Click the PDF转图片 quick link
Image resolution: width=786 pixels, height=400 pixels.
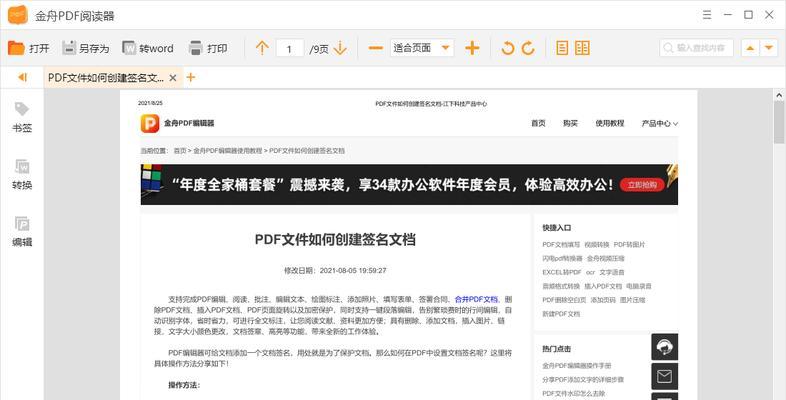tap(630, 245)
